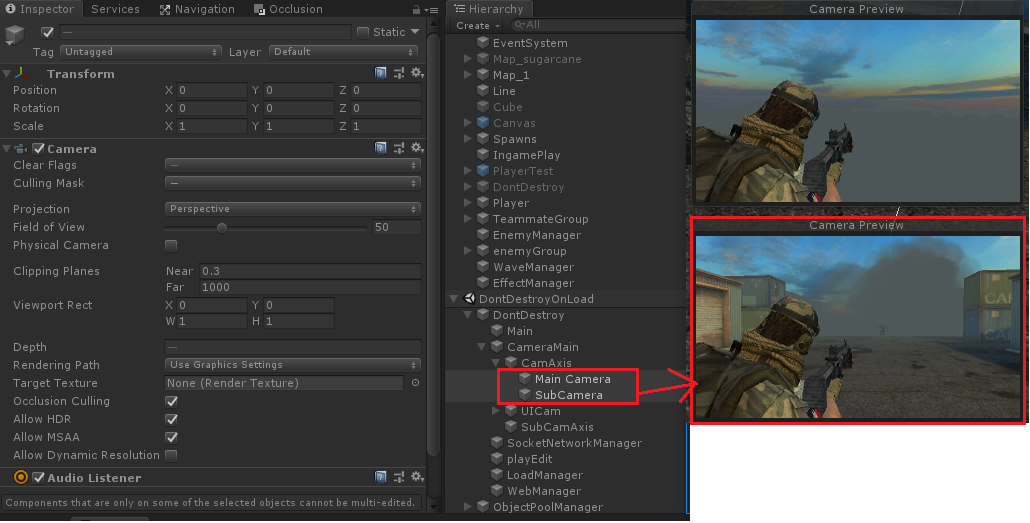Toggle the Allow MSAA checkbox
This screenshot has width=1030, height=523.
click(x=171, y=437)
